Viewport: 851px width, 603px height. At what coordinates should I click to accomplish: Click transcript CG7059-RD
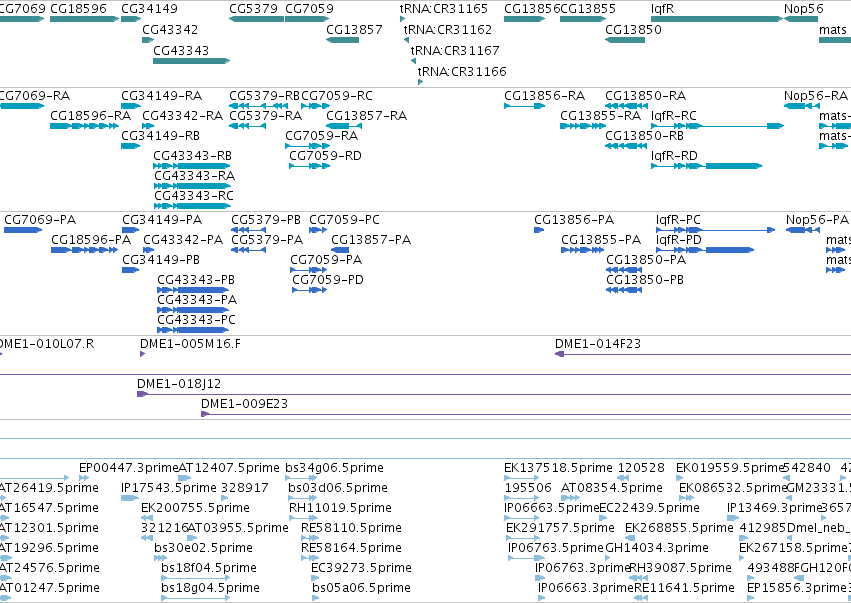[x=326, y=156]
